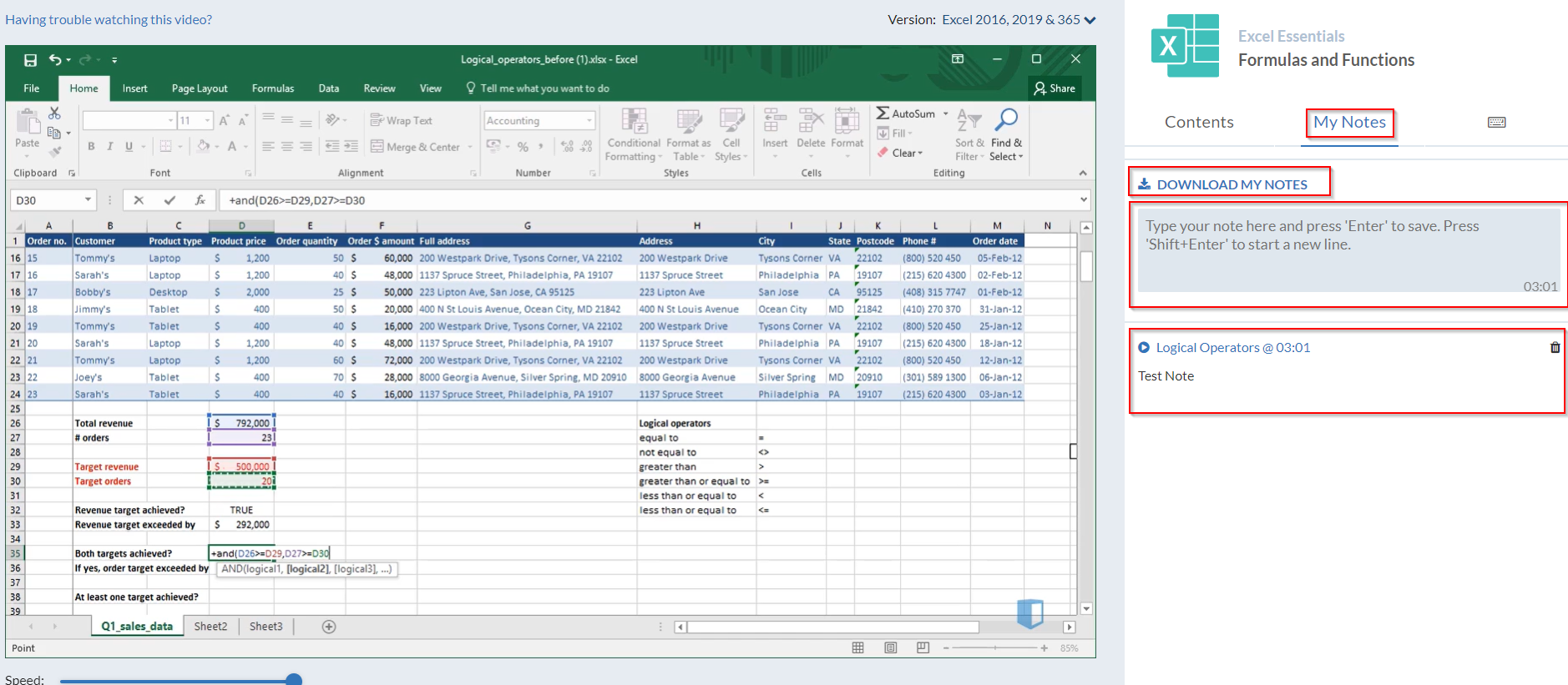
Task: Click Tell me what you want to do
Action: coord(538,88)
